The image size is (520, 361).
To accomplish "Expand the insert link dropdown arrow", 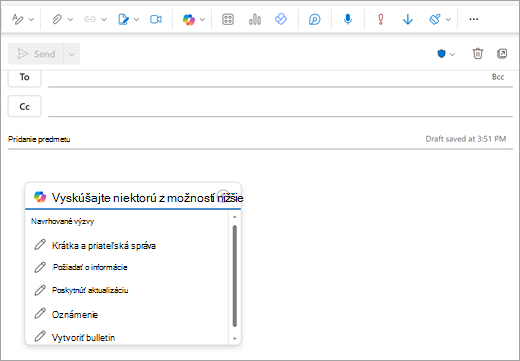I will (104, 20).
